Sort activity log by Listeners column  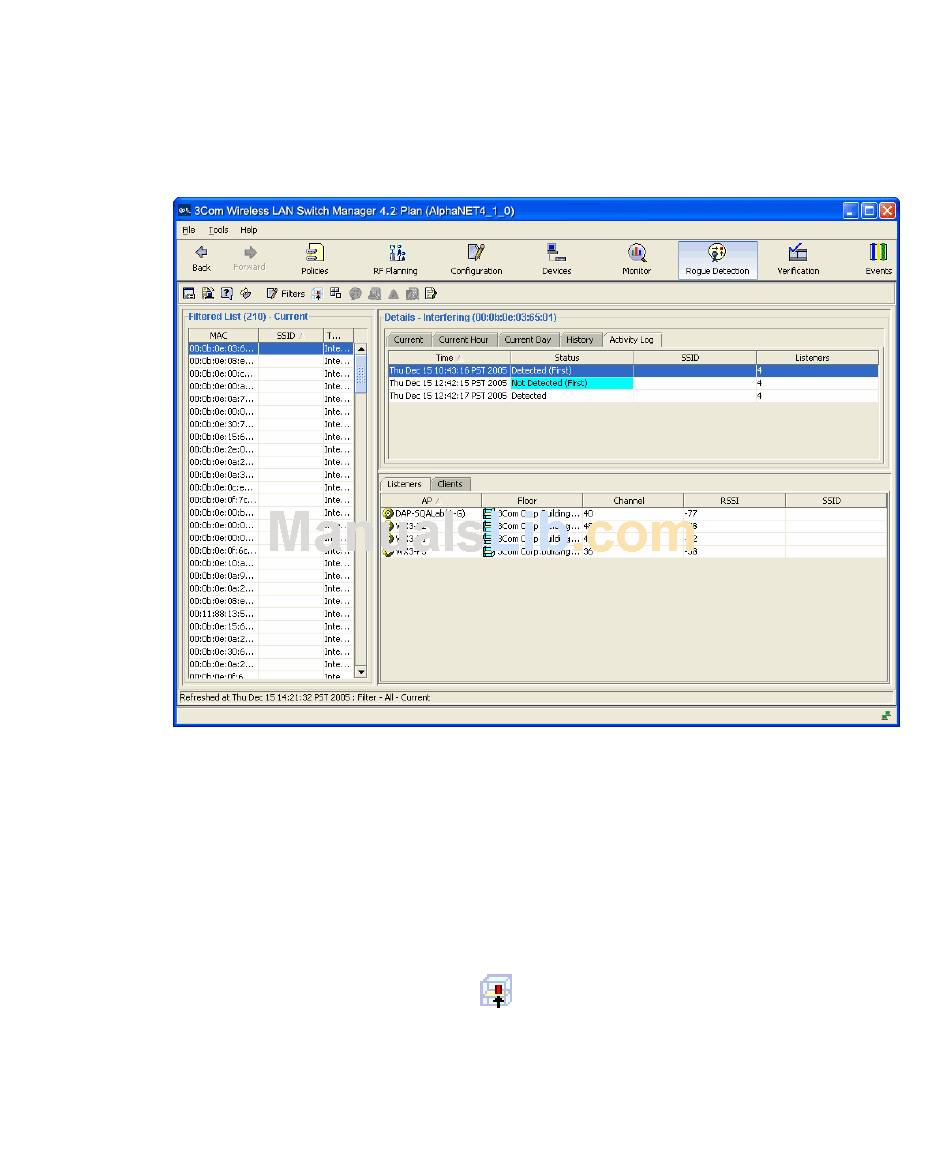817,358
